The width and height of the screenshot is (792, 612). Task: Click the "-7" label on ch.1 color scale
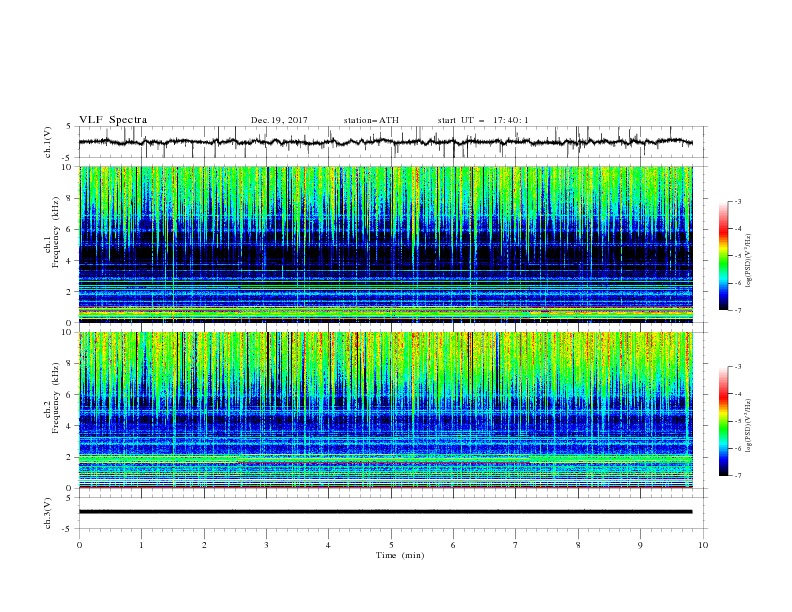point(737,310)
